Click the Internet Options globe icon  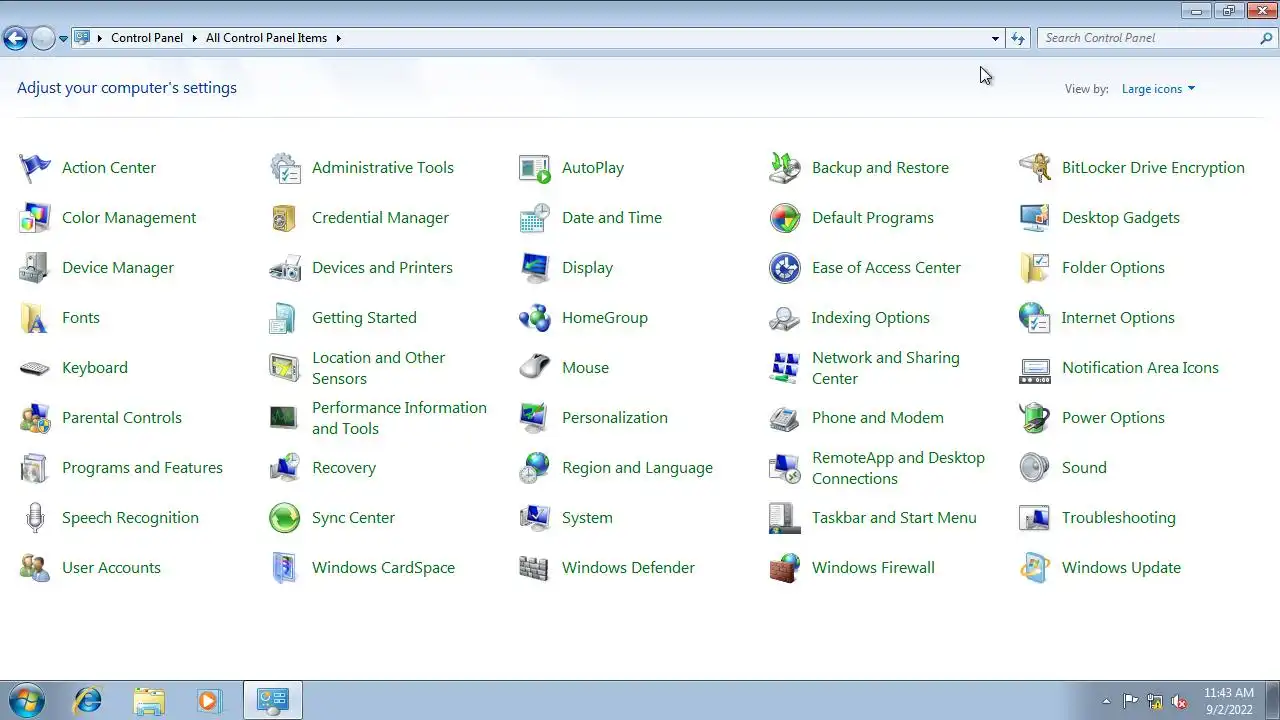tap(1035, 318)
